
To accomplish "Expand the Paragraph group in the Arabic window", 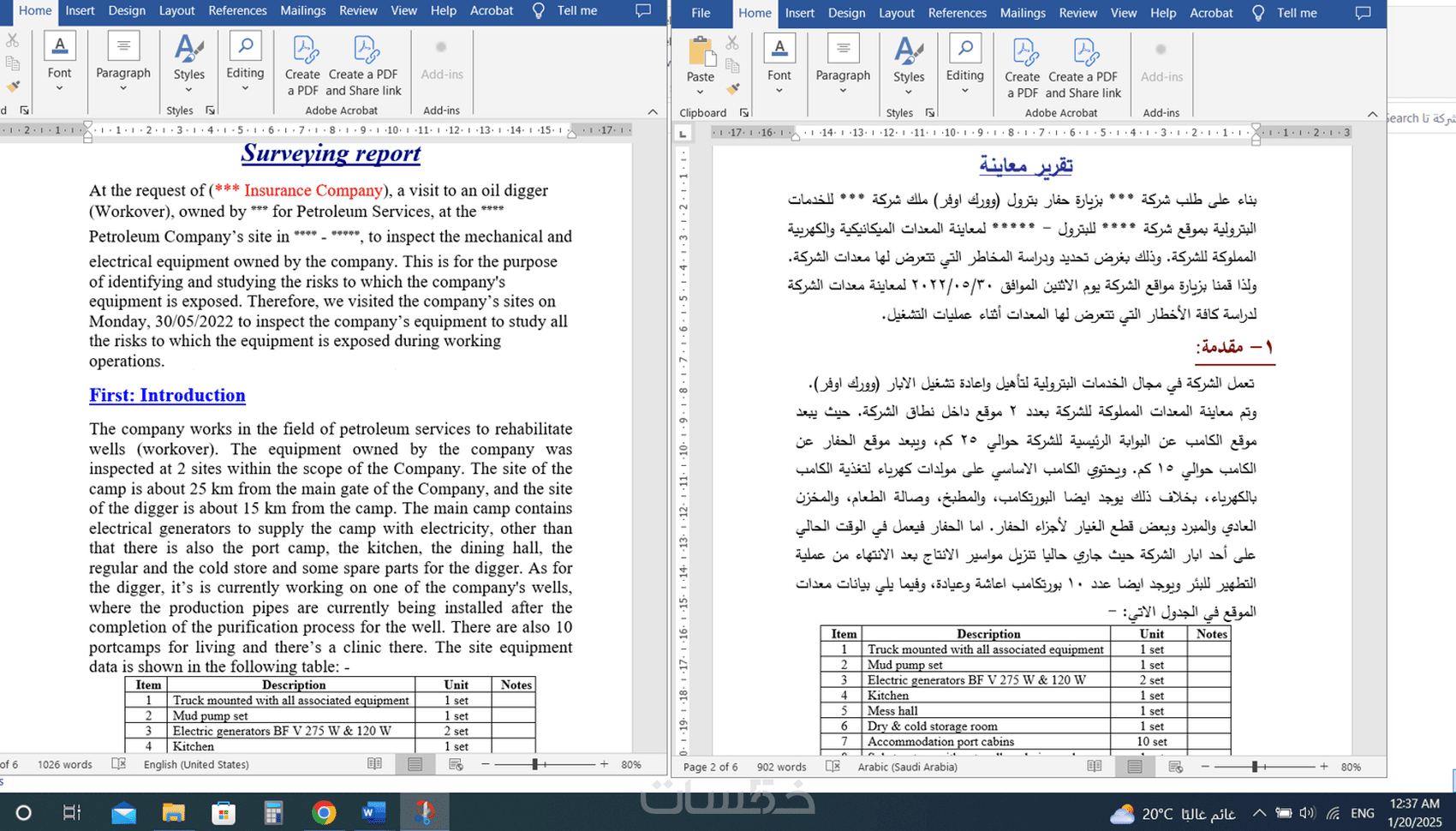I will 843,66.
